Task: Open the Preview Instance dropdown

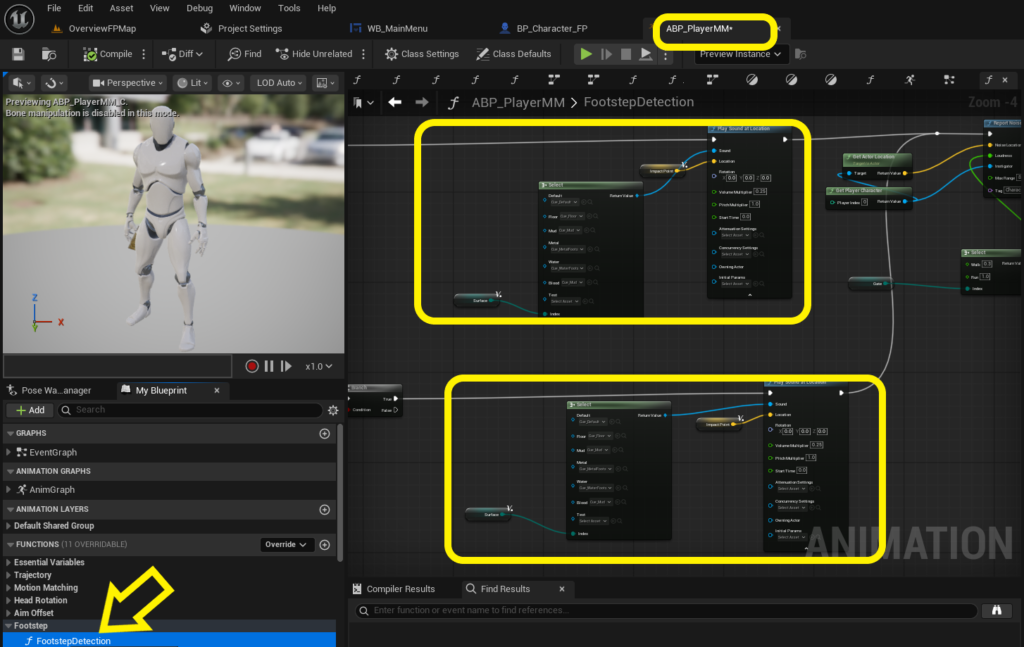Action: coord(741,54)
